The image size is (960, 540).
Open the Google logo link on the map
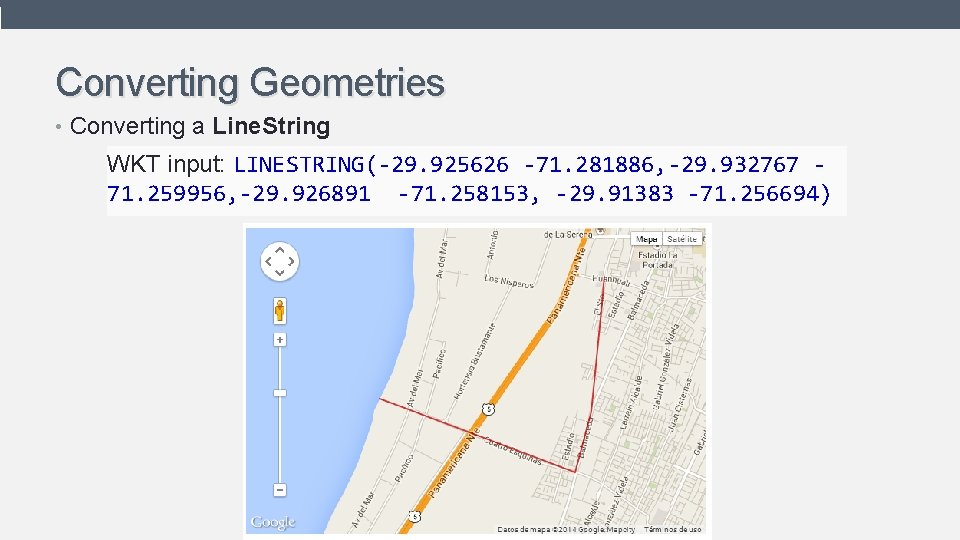coord(272,522)
